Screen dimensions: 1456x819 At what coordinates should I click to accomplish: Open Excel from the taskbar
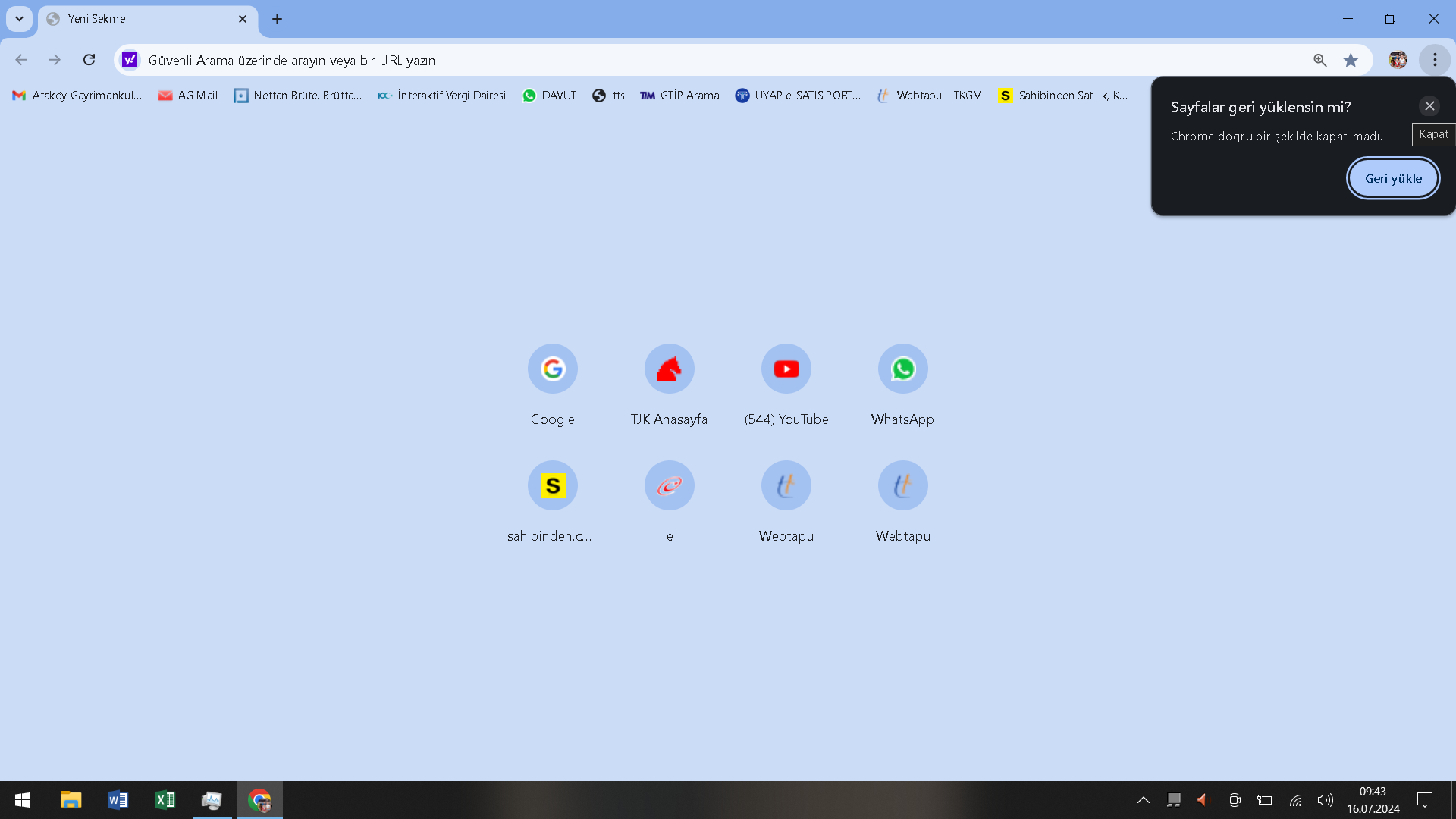pos(165,800)
